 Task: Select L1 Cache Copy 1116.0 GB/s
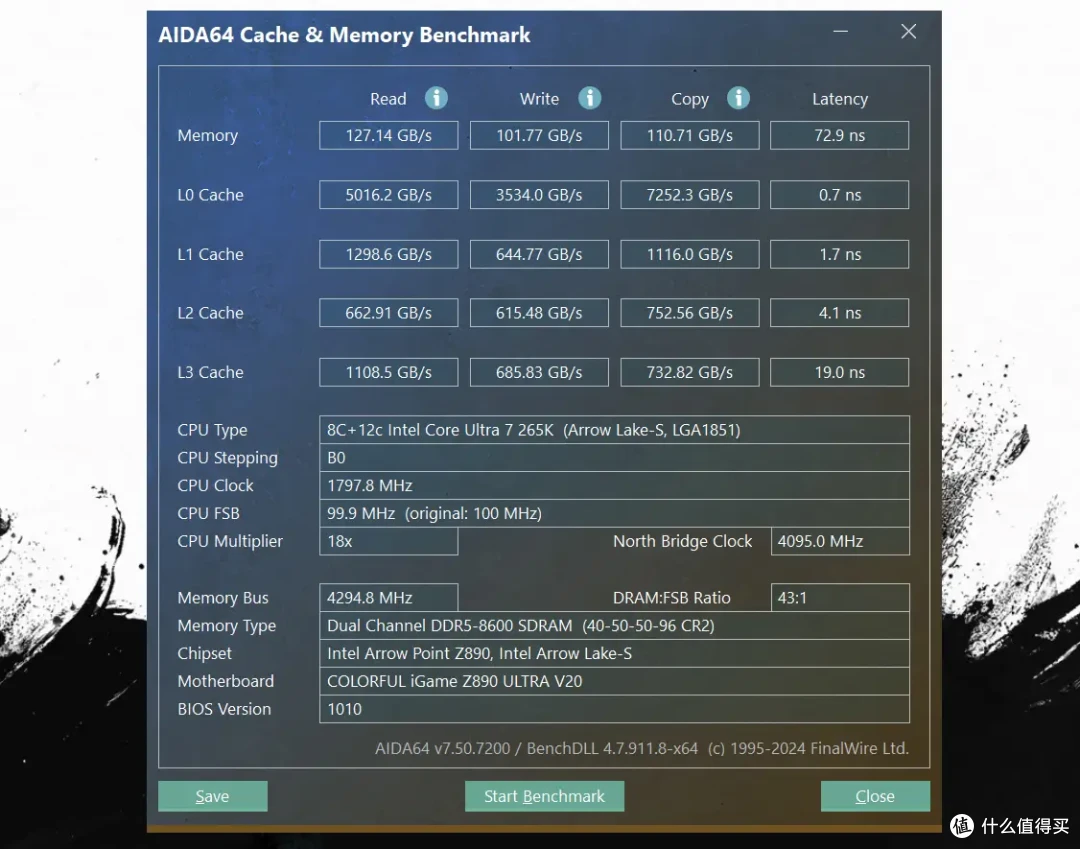[689, 254]
